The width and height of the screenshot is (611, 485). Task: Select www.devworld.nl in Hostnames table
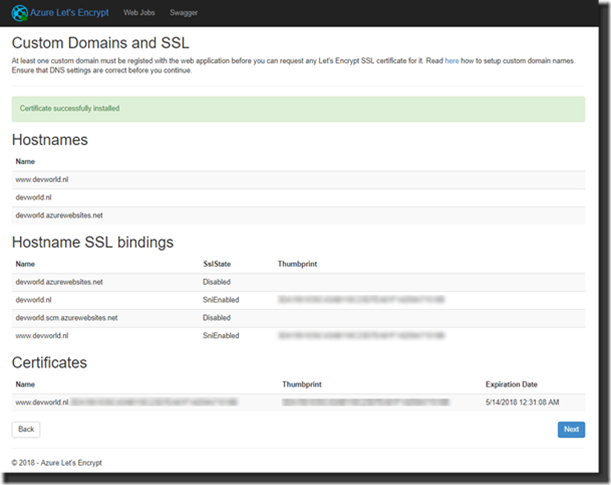(x=42, y=180)
